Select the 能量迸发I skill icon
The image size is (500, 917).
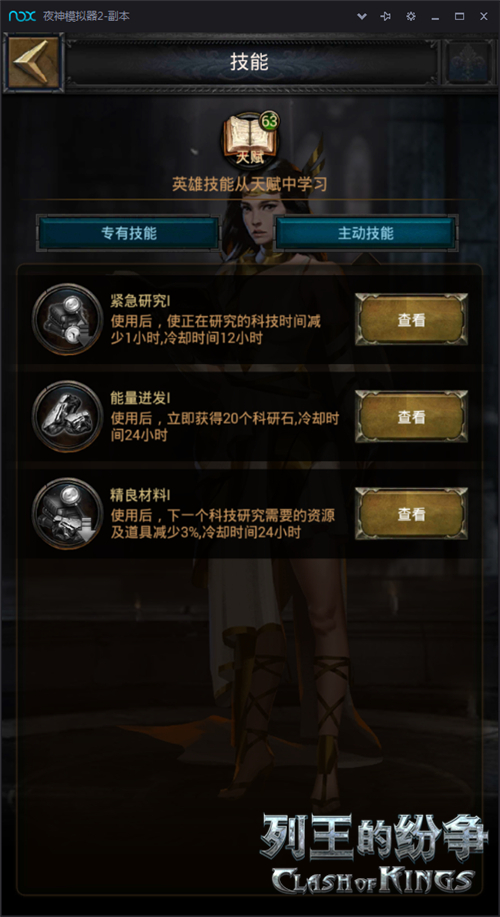click(67, 416)
